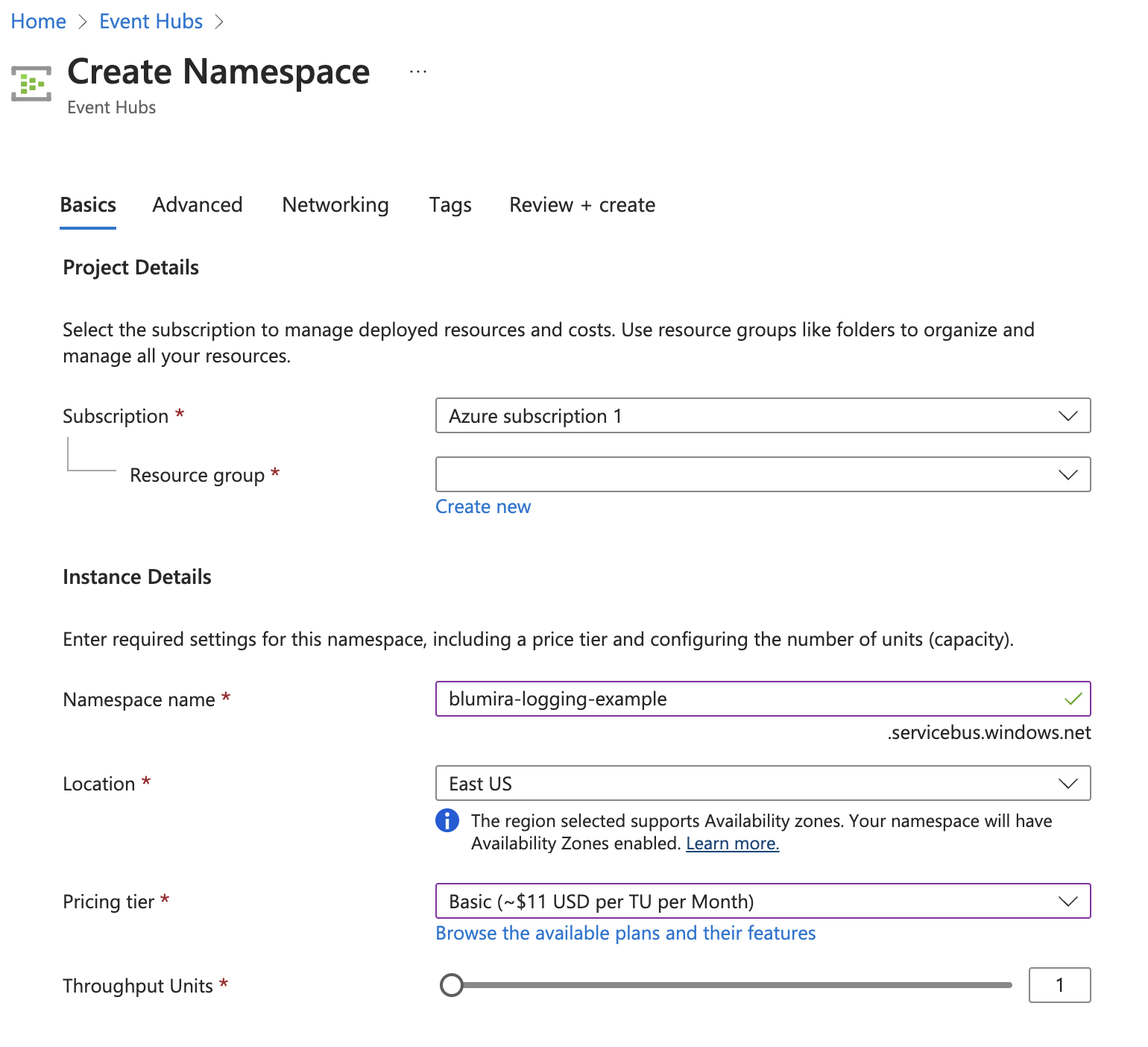The width and height of the screenshot is (1148, 1047).
Task: Click the Create Namespace title
Action: pos(218,72)
